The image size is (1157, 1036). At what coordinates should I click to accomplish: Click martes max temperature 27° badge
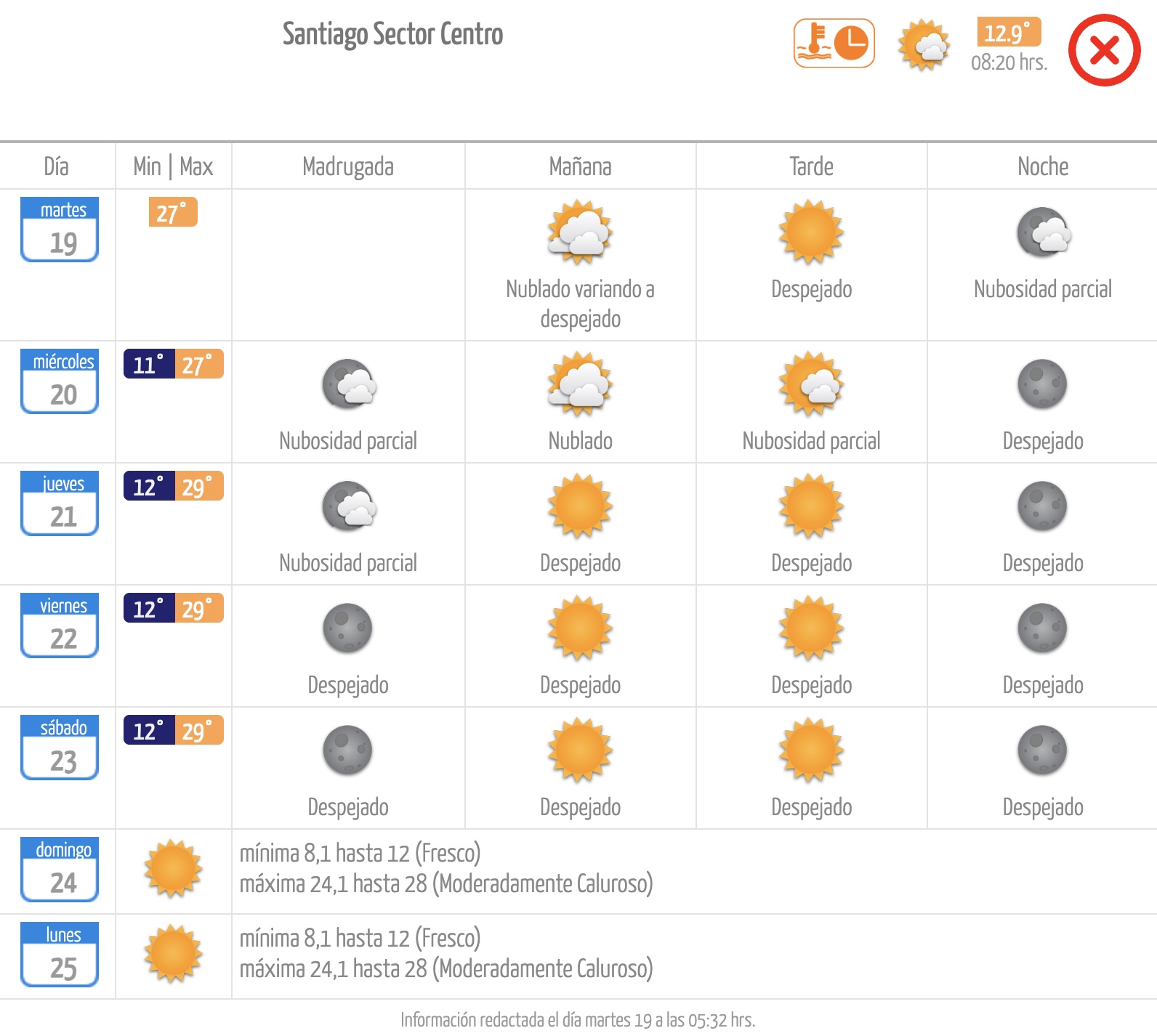173,212
